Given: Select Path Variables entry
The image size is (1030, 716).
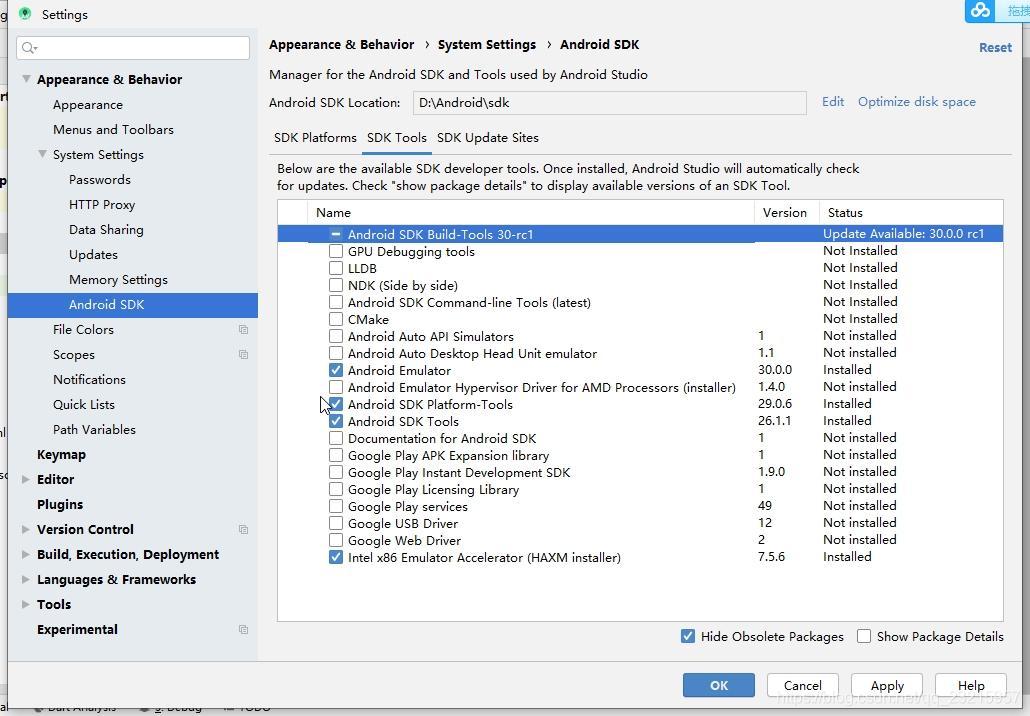Looking at the screenshot, I should (x=94, y=430).
